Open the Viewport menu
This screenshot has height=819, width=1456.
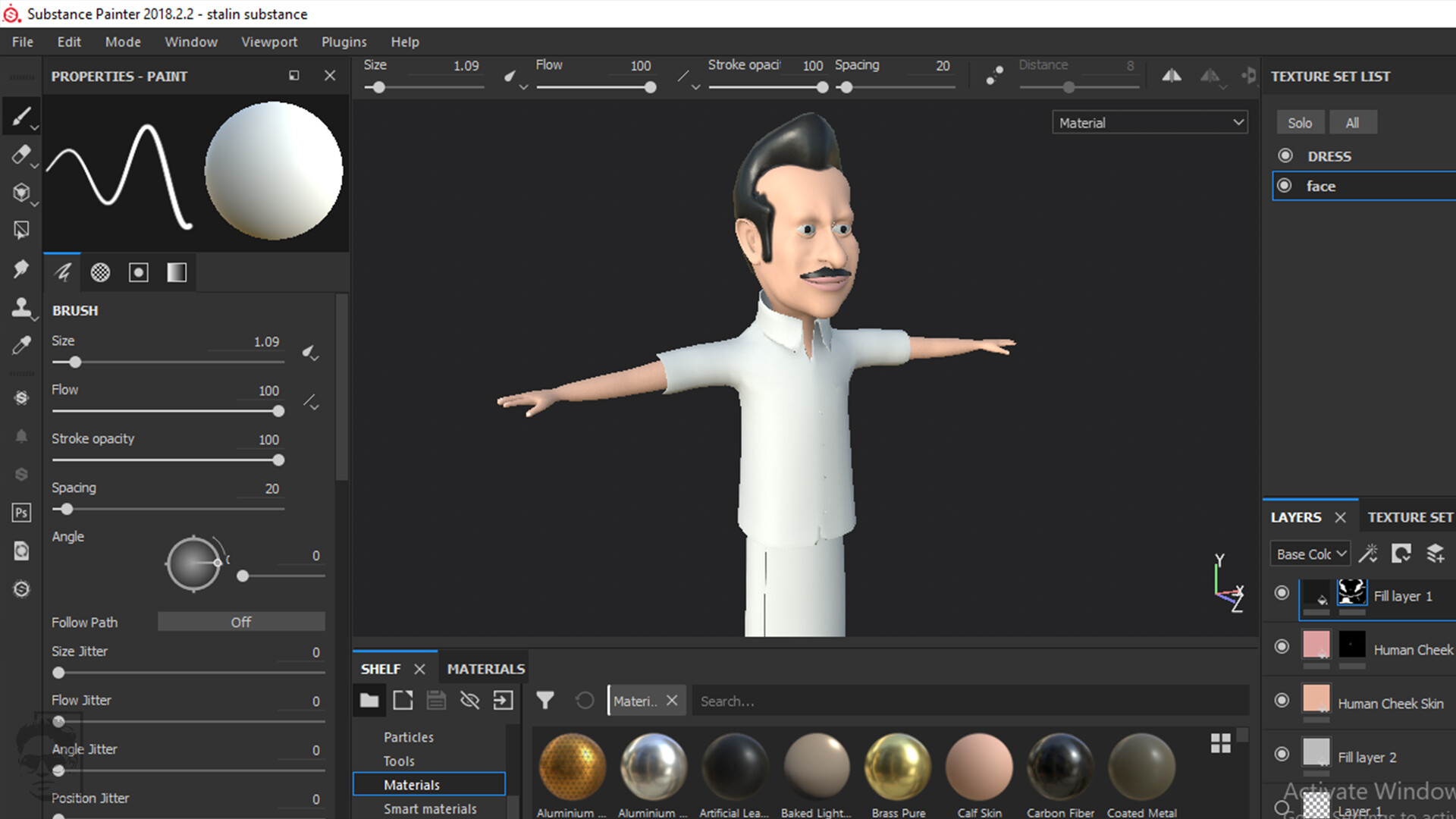coord(269,42)
